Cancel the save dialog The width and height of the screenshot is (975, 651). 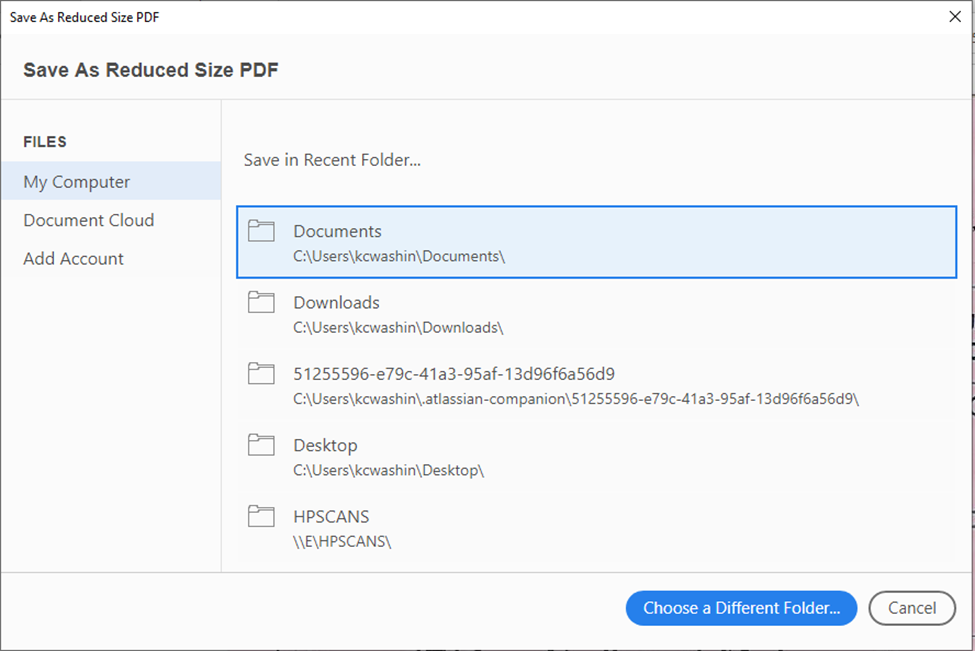point(912,607)
